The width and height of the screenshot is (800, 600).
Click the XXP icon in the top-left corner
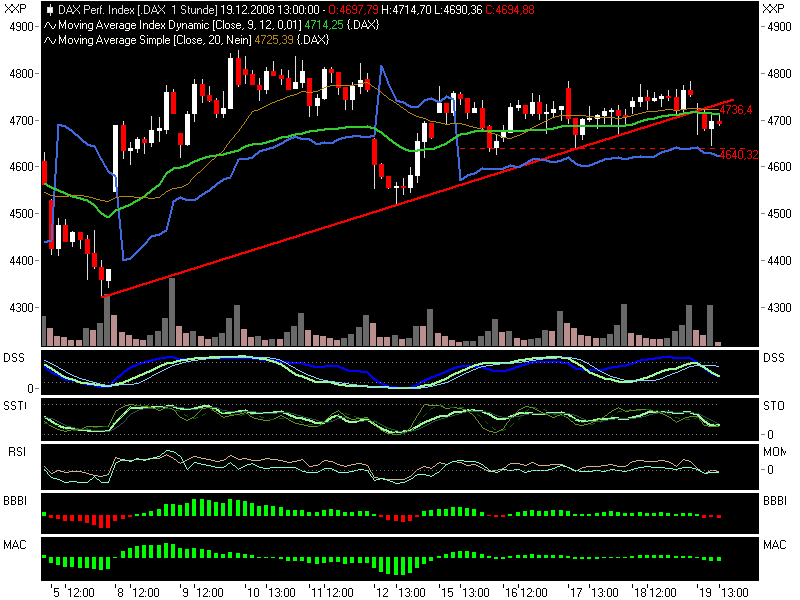point(13,9)
